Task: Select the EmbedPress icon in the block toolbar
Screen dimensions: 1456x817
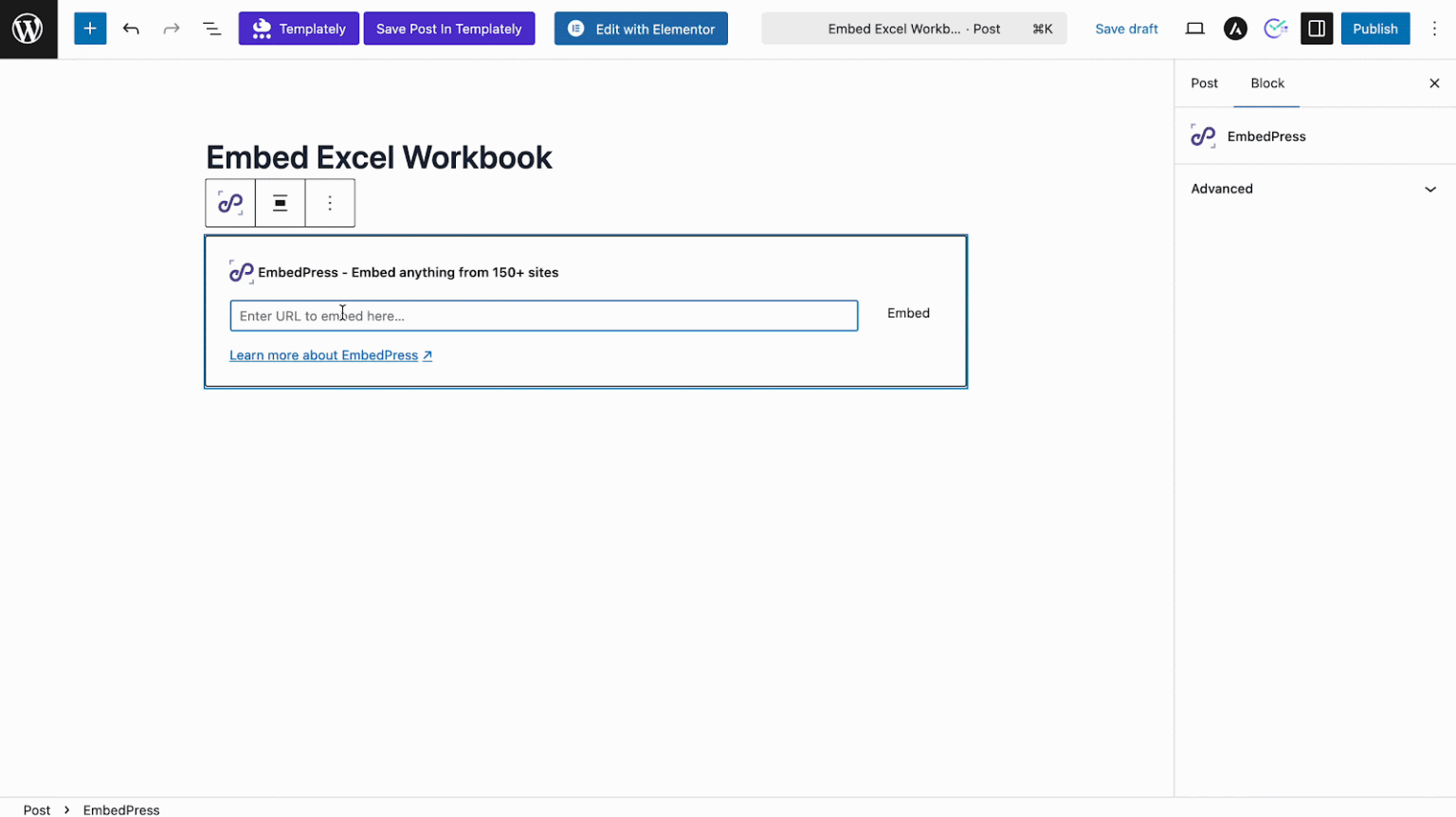Action: pos(229,203)
